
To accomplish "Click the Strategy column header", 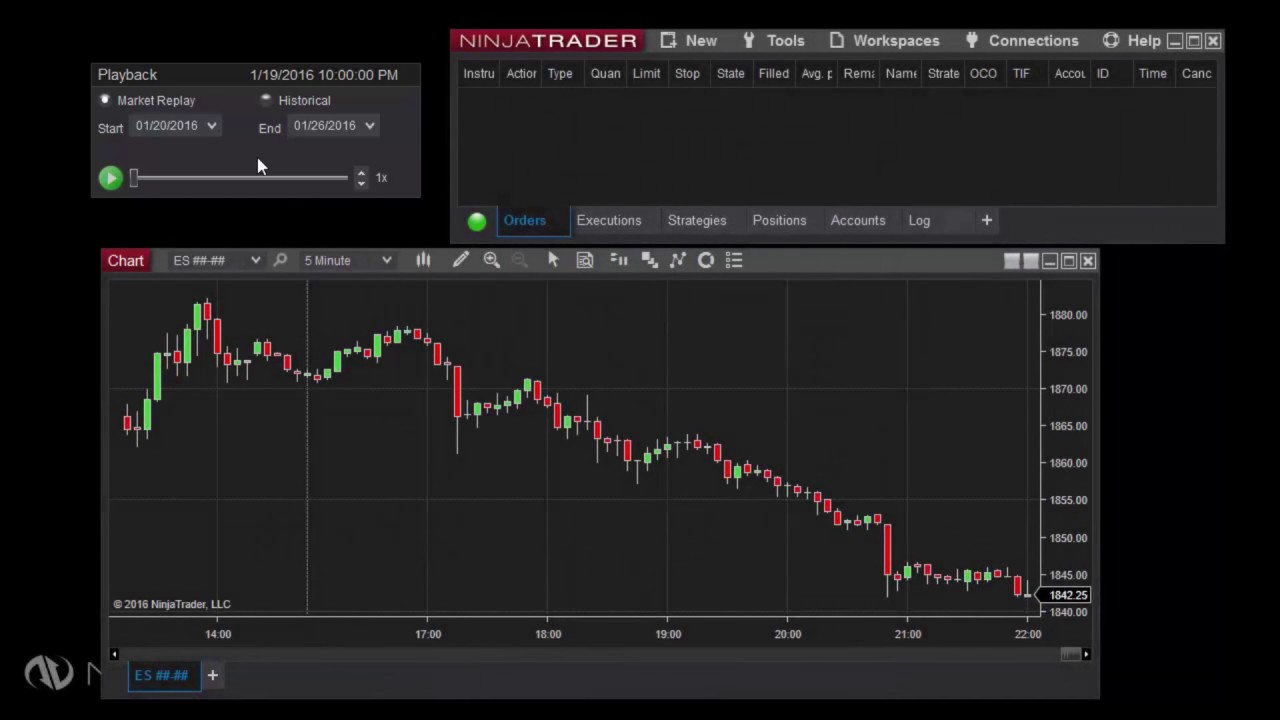I will [x=943, y=74].
